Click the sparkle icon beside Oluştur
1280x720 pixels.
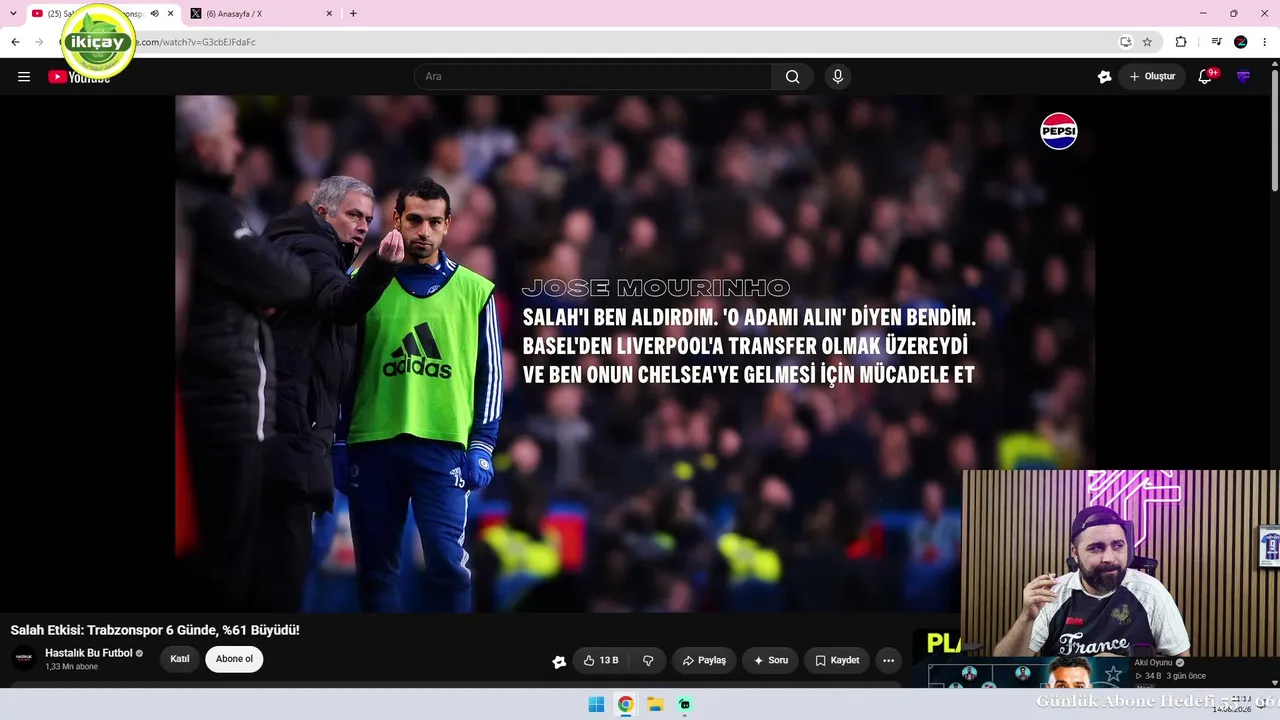pyautogui.click(x=1104, y=77)
